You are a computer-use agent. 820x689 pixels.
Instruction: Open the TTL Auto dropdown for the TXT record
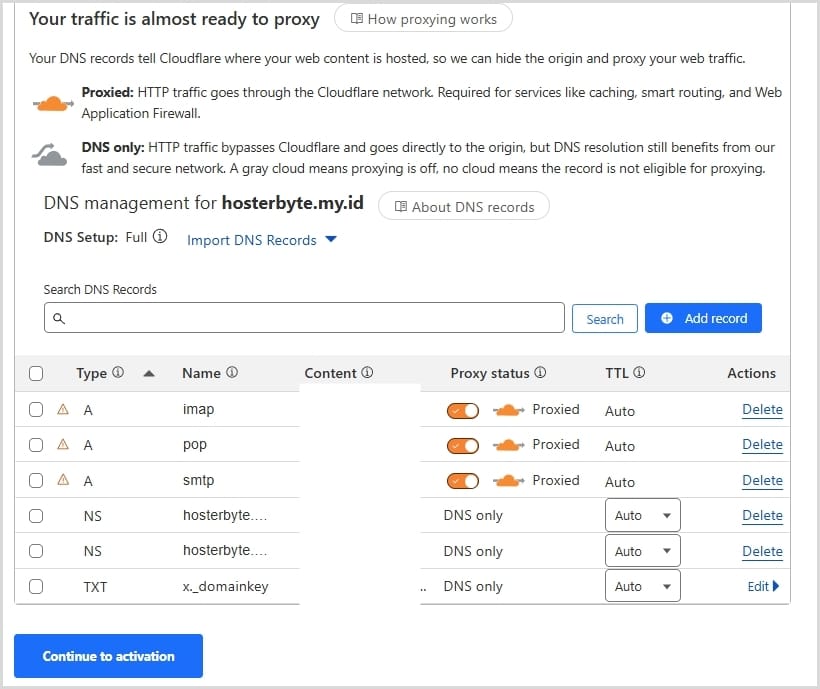[x=642, y=586]
